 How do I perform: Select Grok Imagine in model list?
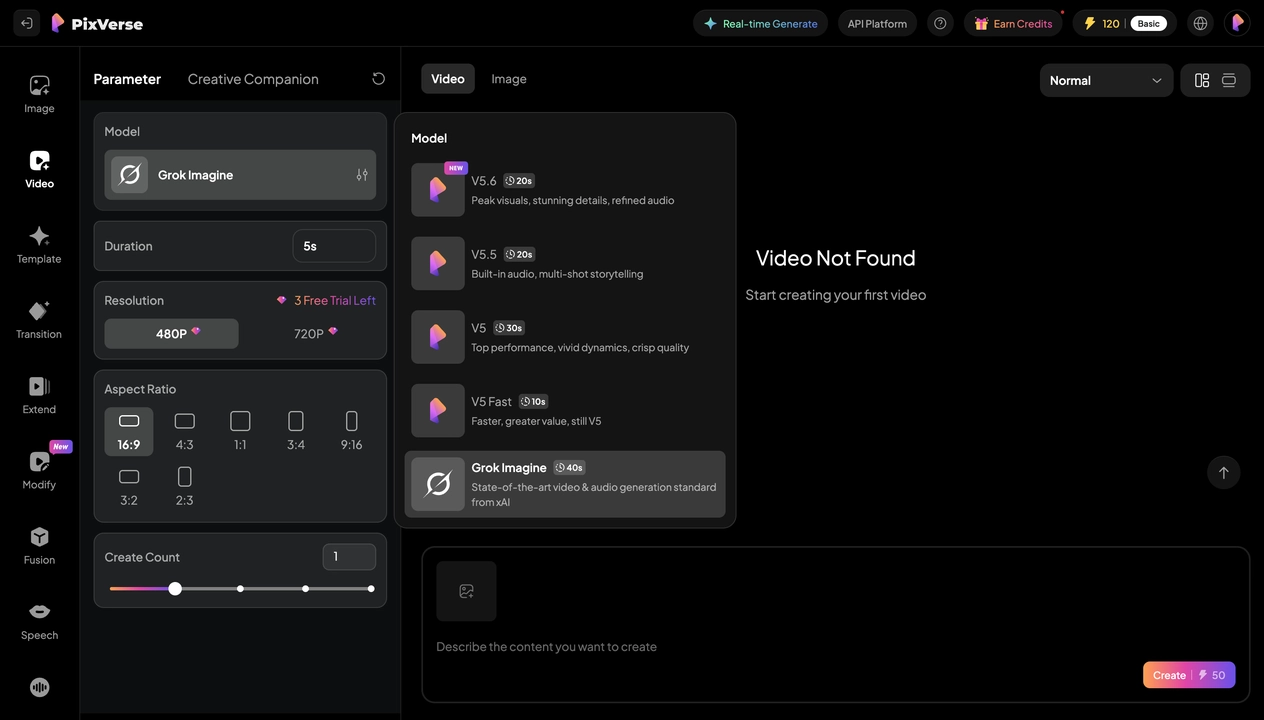[x=565, y=484]
